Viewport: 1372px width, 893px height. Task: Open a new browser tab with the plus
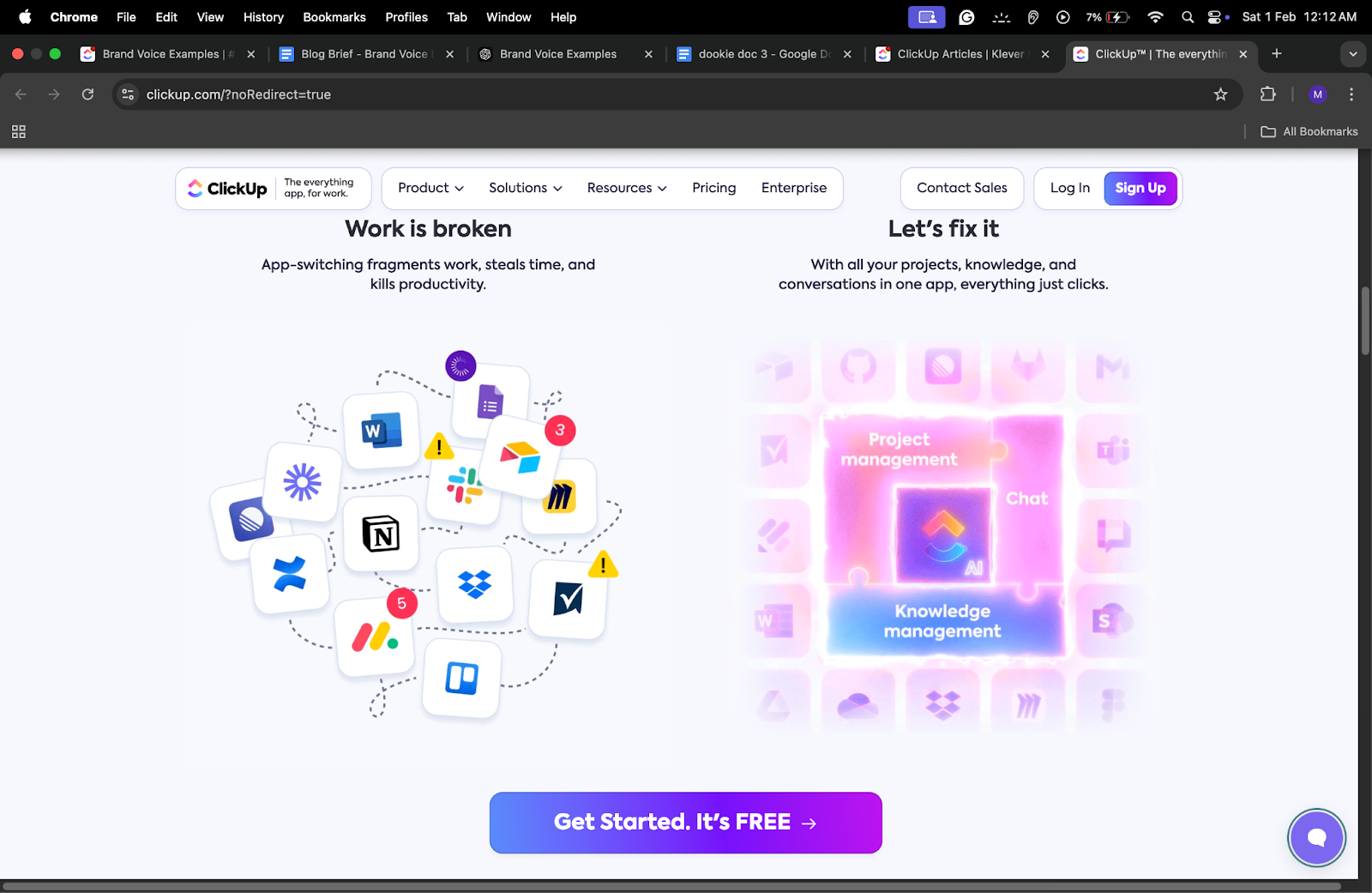tap(1277, 54)
